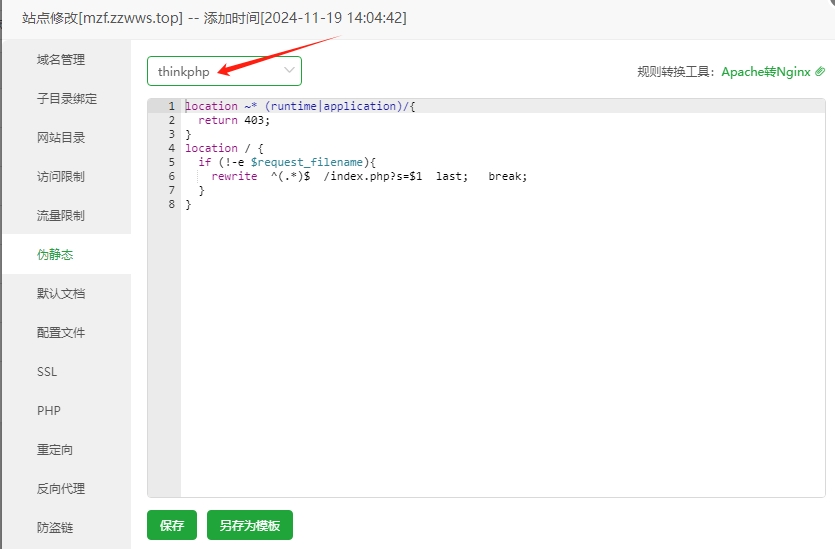Viewport: 835px width, 549px height.
Task: Go to the SSL tab
Action: pos(67,372)
